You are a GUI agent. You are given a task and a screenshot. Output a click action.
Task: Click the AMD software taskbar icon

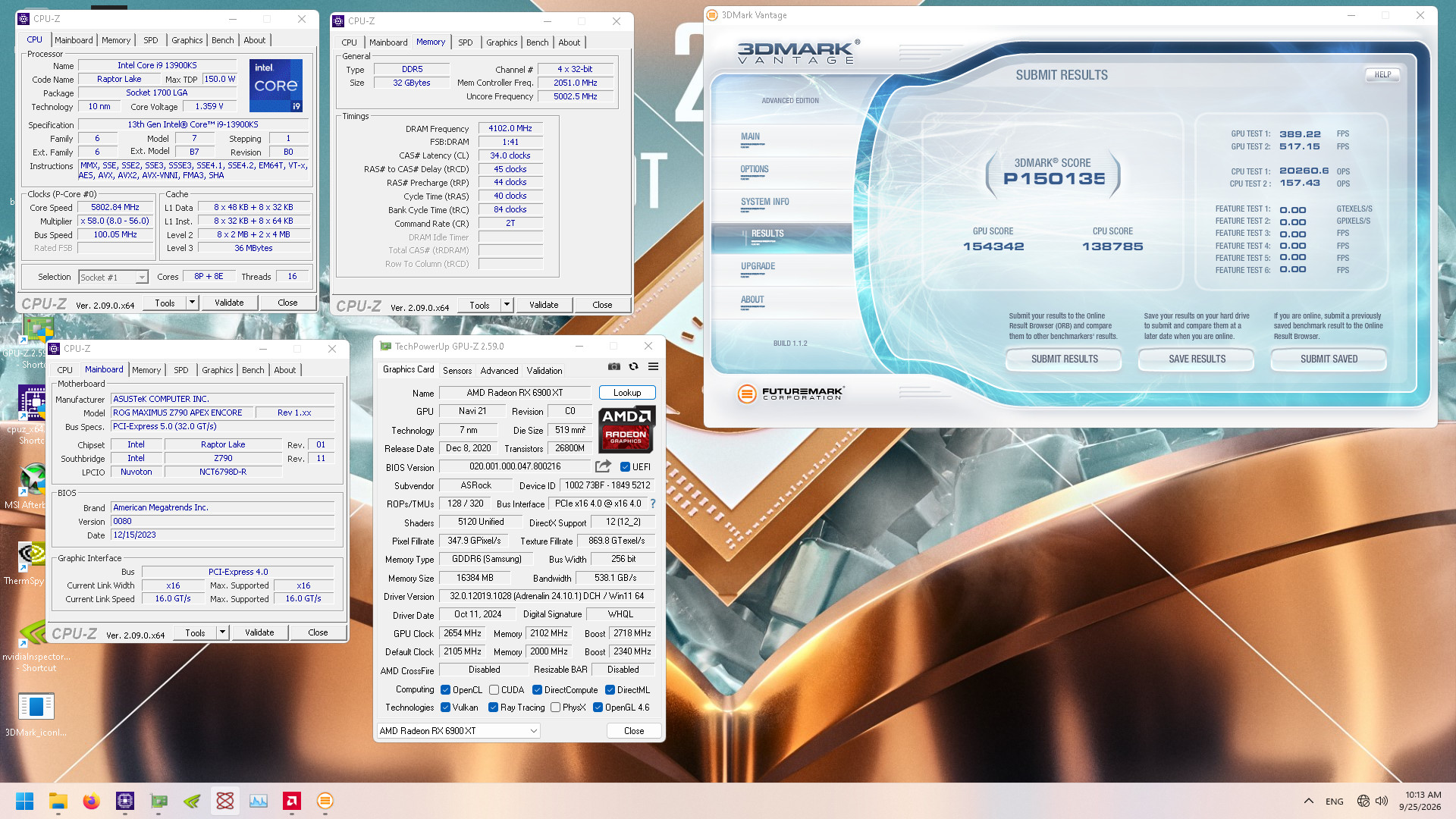292,801
